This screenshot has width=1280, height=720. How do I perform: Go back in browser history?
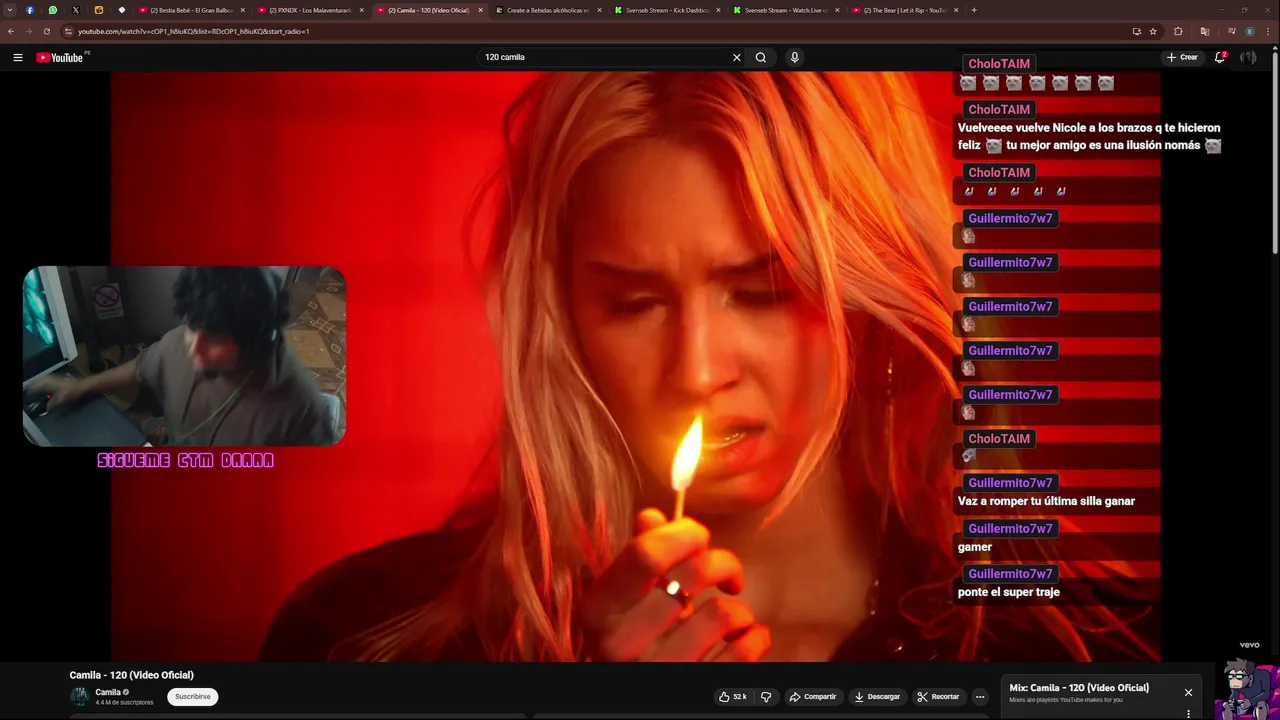pyautogui.click(x=11, y=31)
